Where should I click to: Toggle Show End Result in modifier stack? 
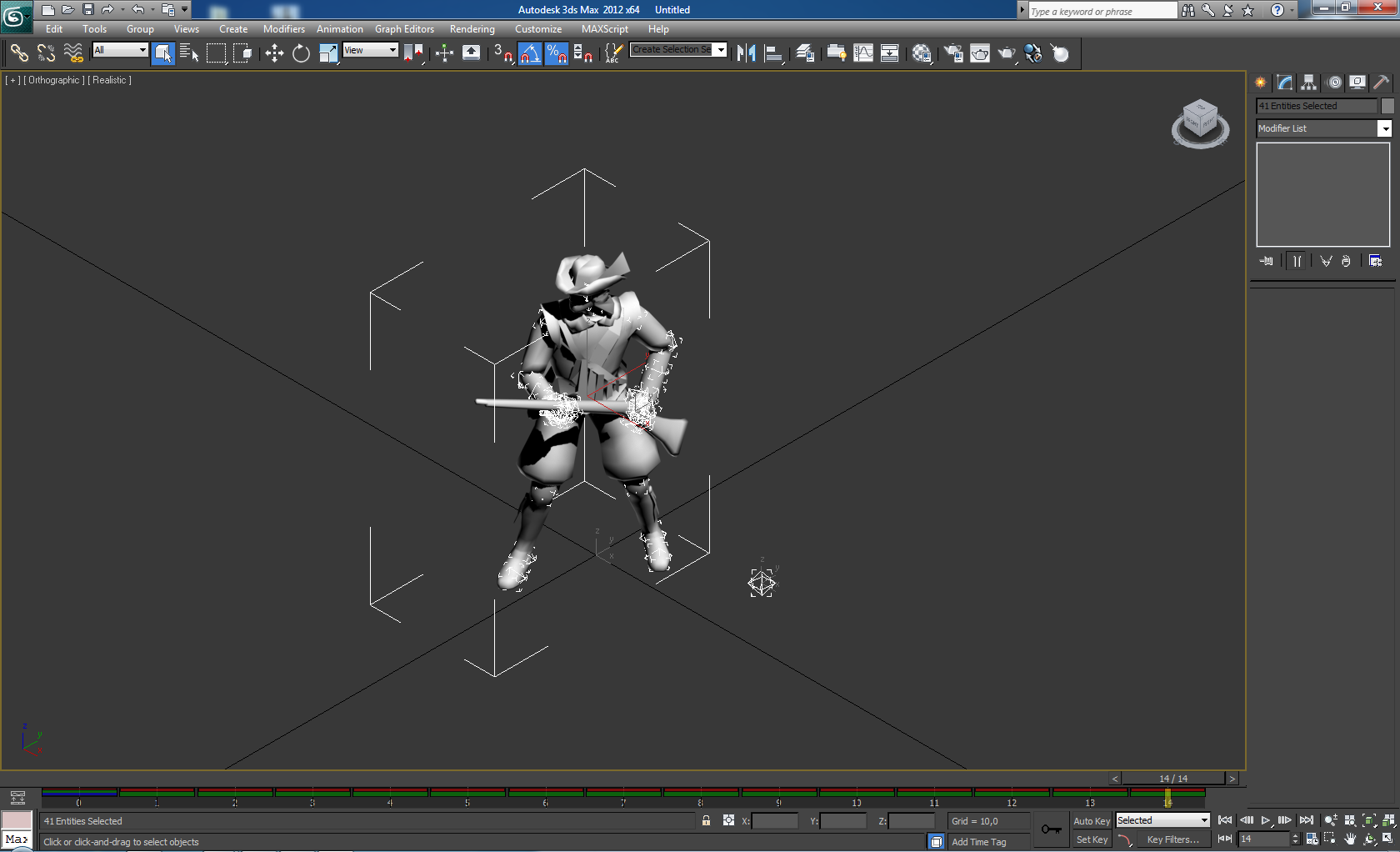[1297, 261]
